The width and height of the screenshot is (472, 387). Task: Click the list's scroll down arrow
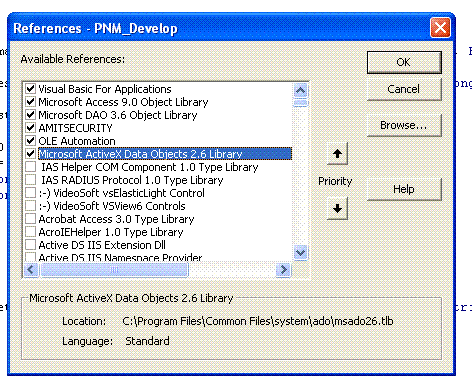pyautogui.click(x=301, y=252)
